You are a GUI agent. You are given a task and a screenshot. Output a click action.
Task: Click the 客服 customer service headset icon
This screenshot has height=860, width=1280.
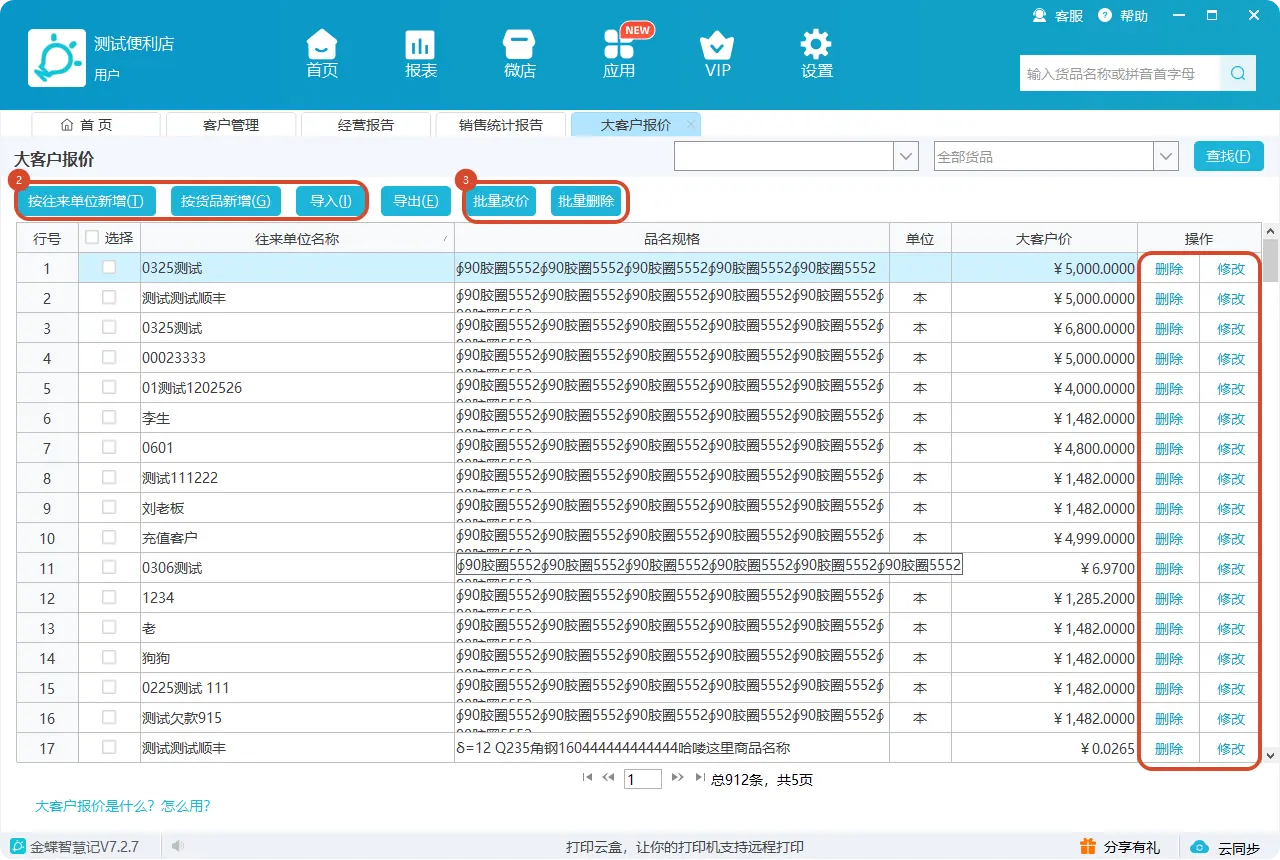1039,16
